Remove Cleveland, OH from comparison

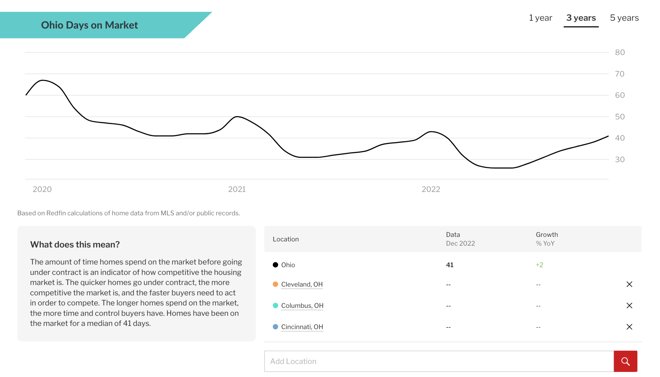point(629,284)
